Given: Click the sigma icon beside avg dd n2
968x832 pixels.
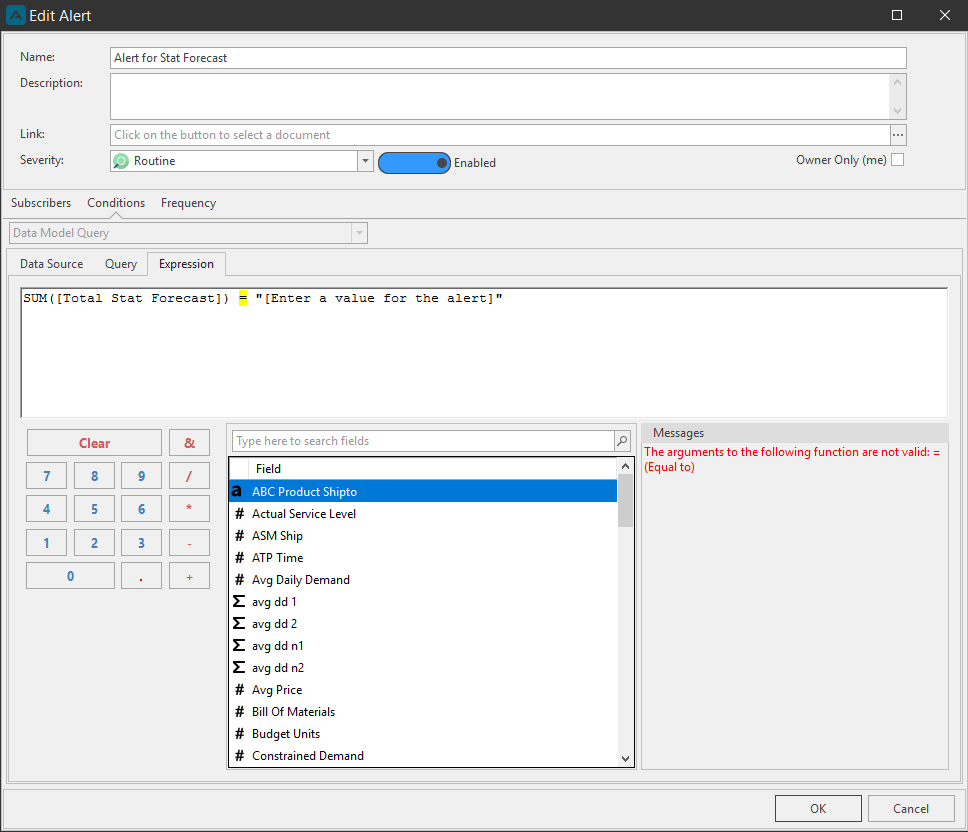Looking at the screenshot, I should click(239, 667).
